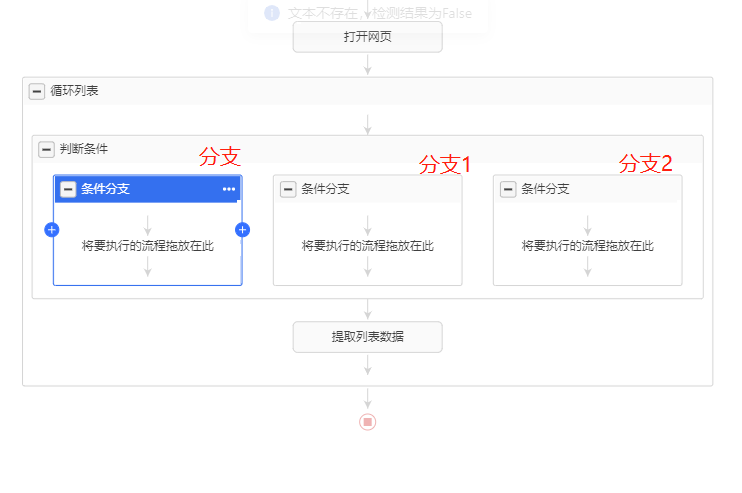This screenshot has height=493, width=742.
Task: Click the drop placeholder text in the selected branch
Action: 148,246
